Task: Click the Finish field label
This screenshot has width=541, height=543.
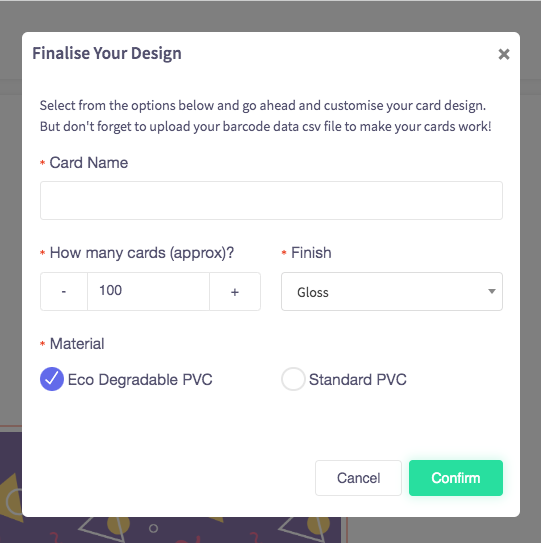Action: (311, 253)
